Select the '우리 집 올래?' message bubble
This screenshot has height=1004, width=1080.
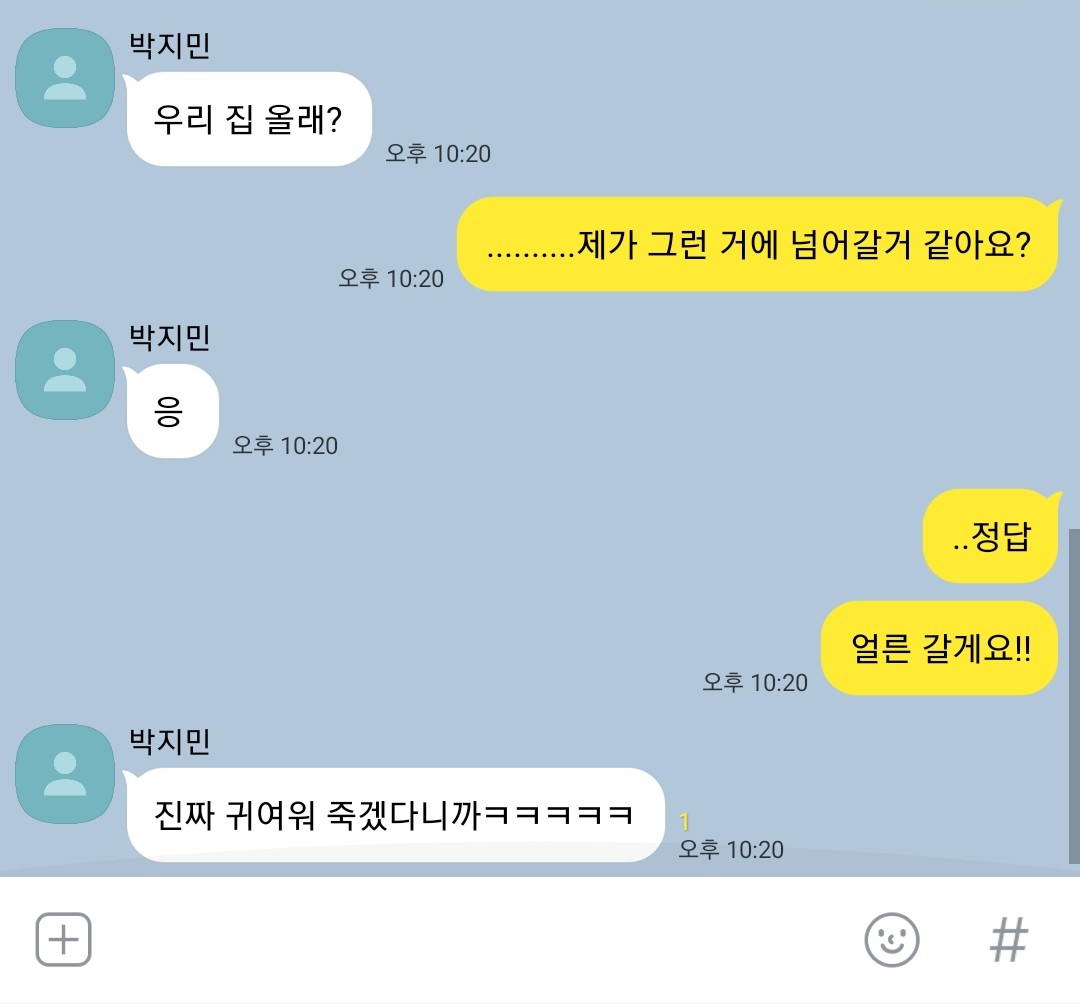249,119
